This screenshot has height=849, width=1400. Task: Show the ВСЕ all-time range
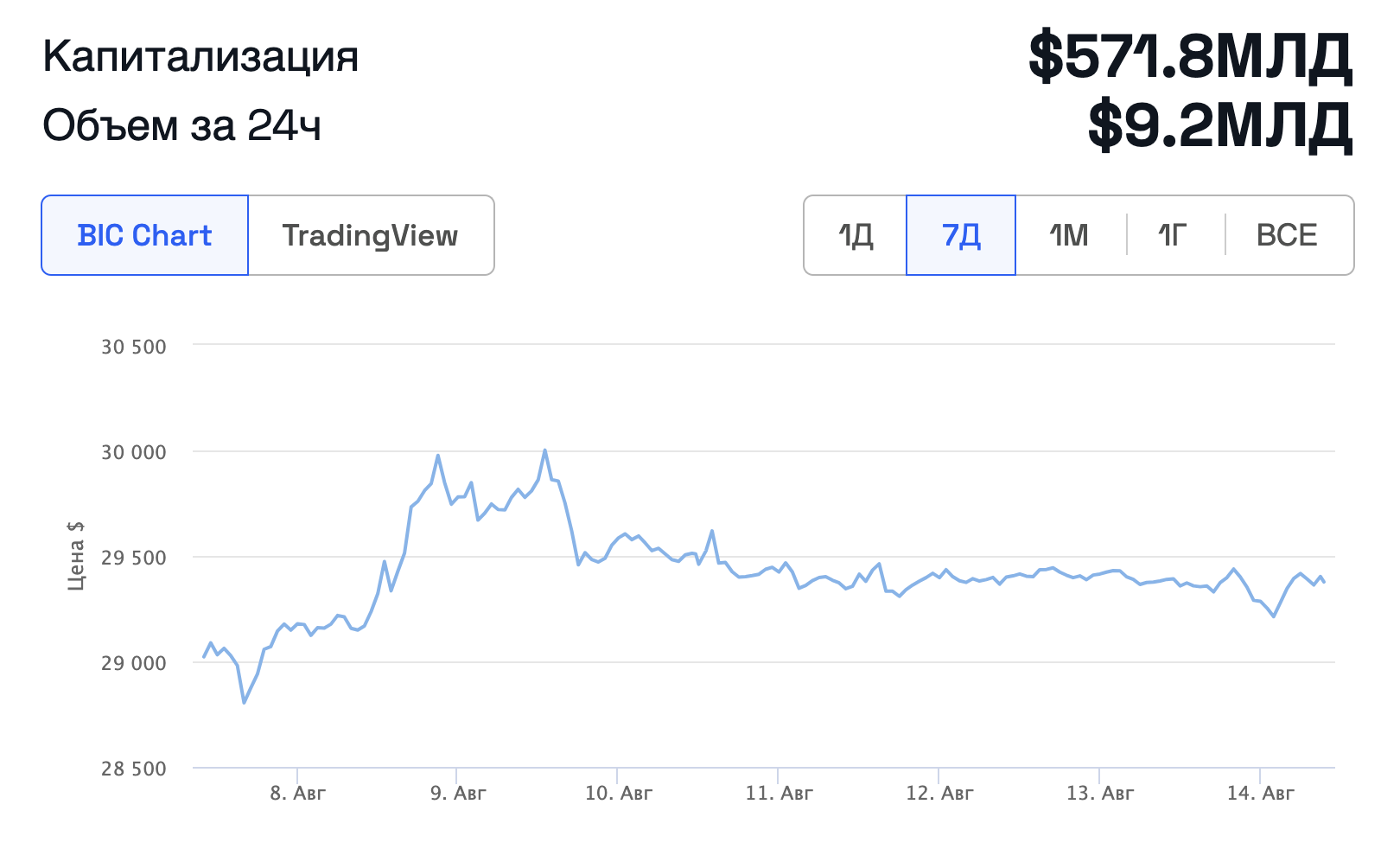[1287, 235]
